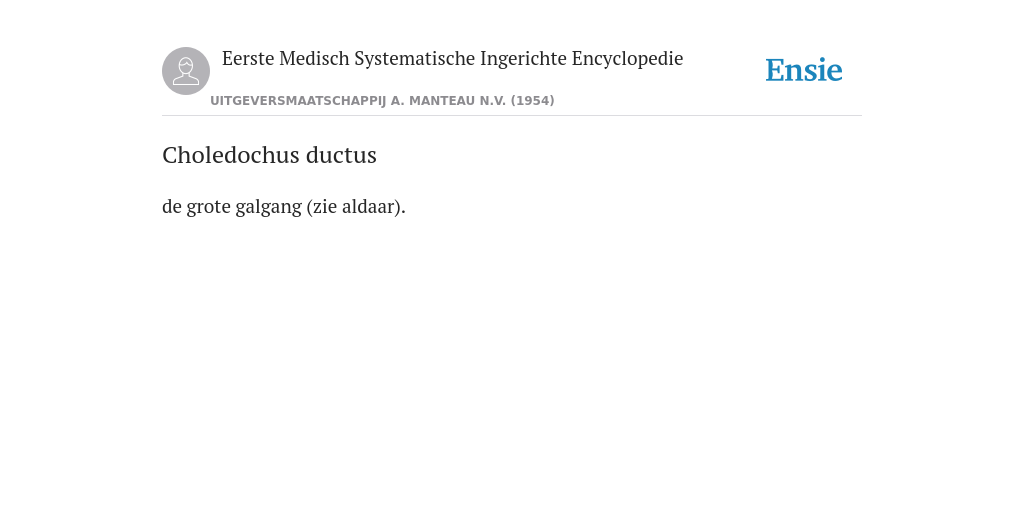Image resolution: width=1024 pixels, height=512 pixels.
Task: Click the word 'Eerste' starting the title
Action: click(248, 58)
